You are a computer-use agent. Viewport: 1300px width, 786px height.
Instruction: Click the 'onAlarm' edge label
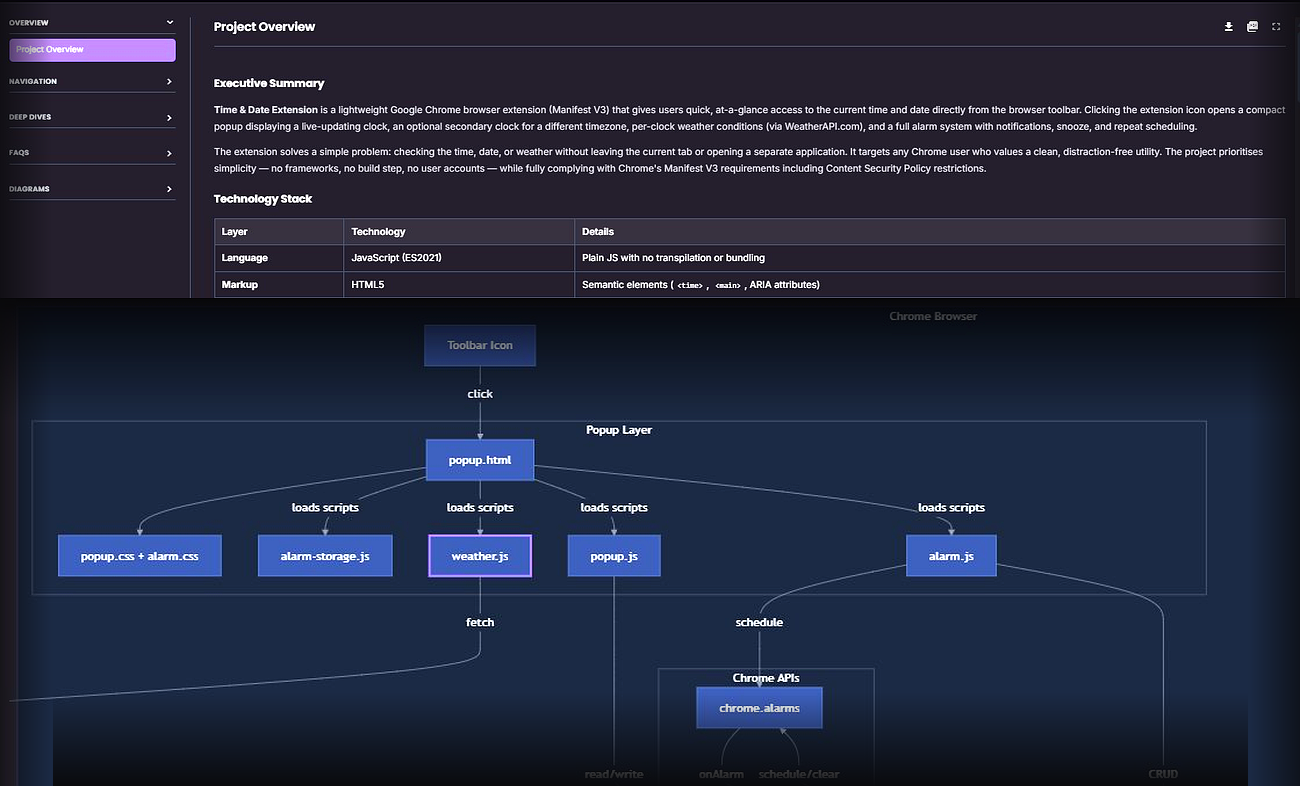pyautogui.click(x=721, y=774)
